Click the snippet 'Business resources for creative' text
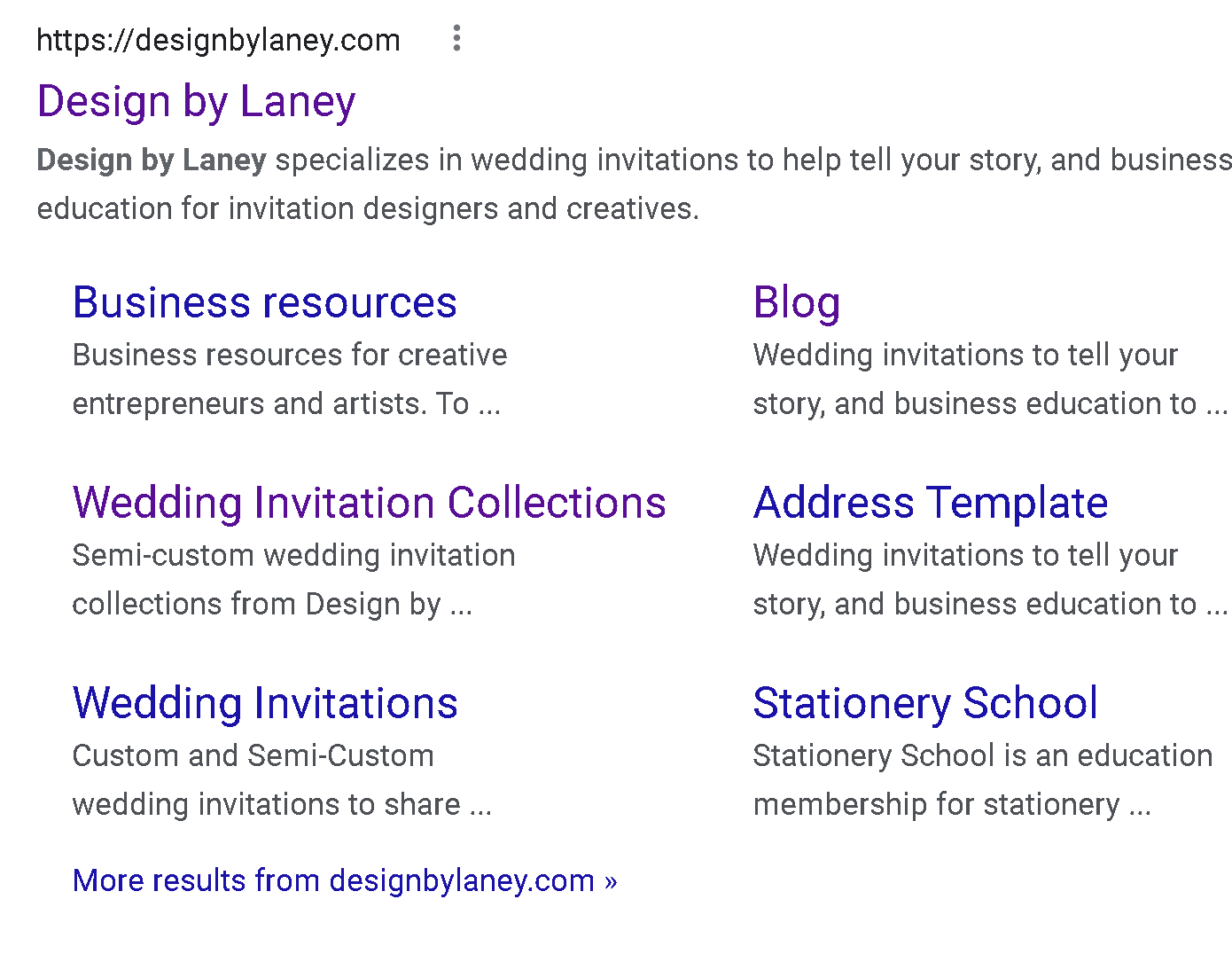This screenshot has height=954, width=1232. [x=290, y=355]
